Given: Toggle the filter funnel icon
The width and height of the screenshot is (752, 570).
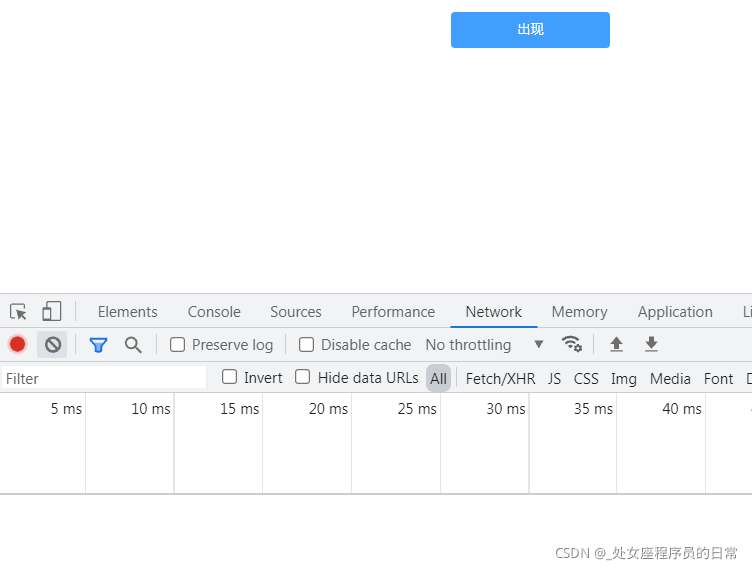Looking at the screenshot, I should coord(98,345).
